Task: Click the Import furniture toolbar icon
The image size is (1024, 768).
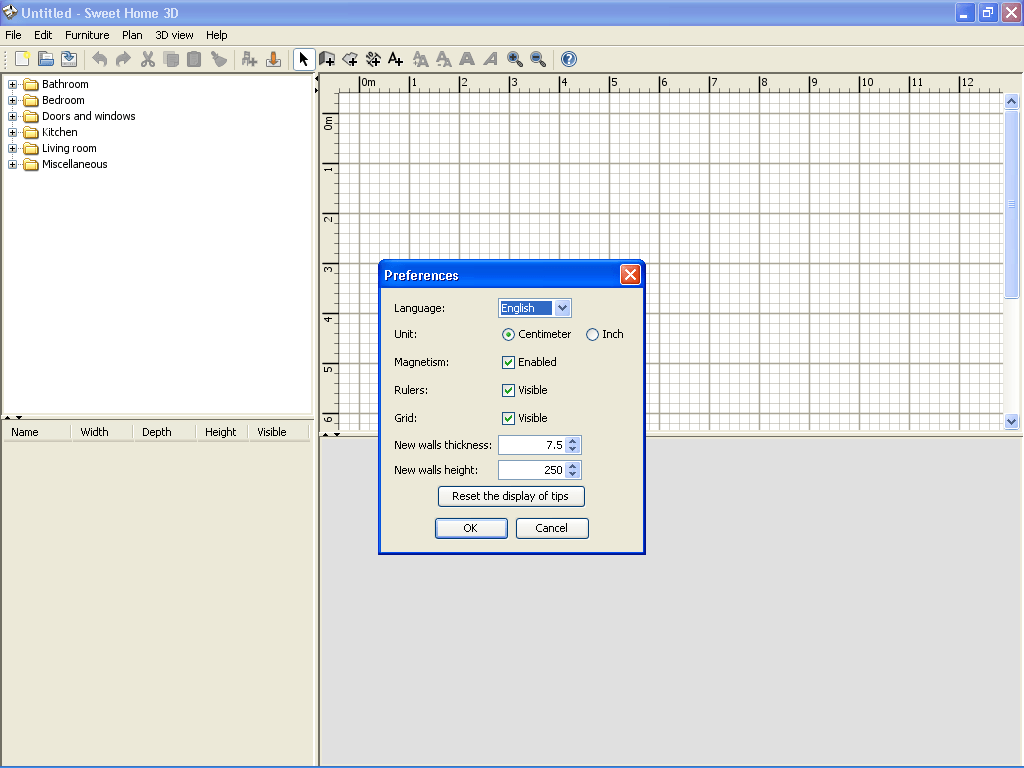Action: coord(273,59)
